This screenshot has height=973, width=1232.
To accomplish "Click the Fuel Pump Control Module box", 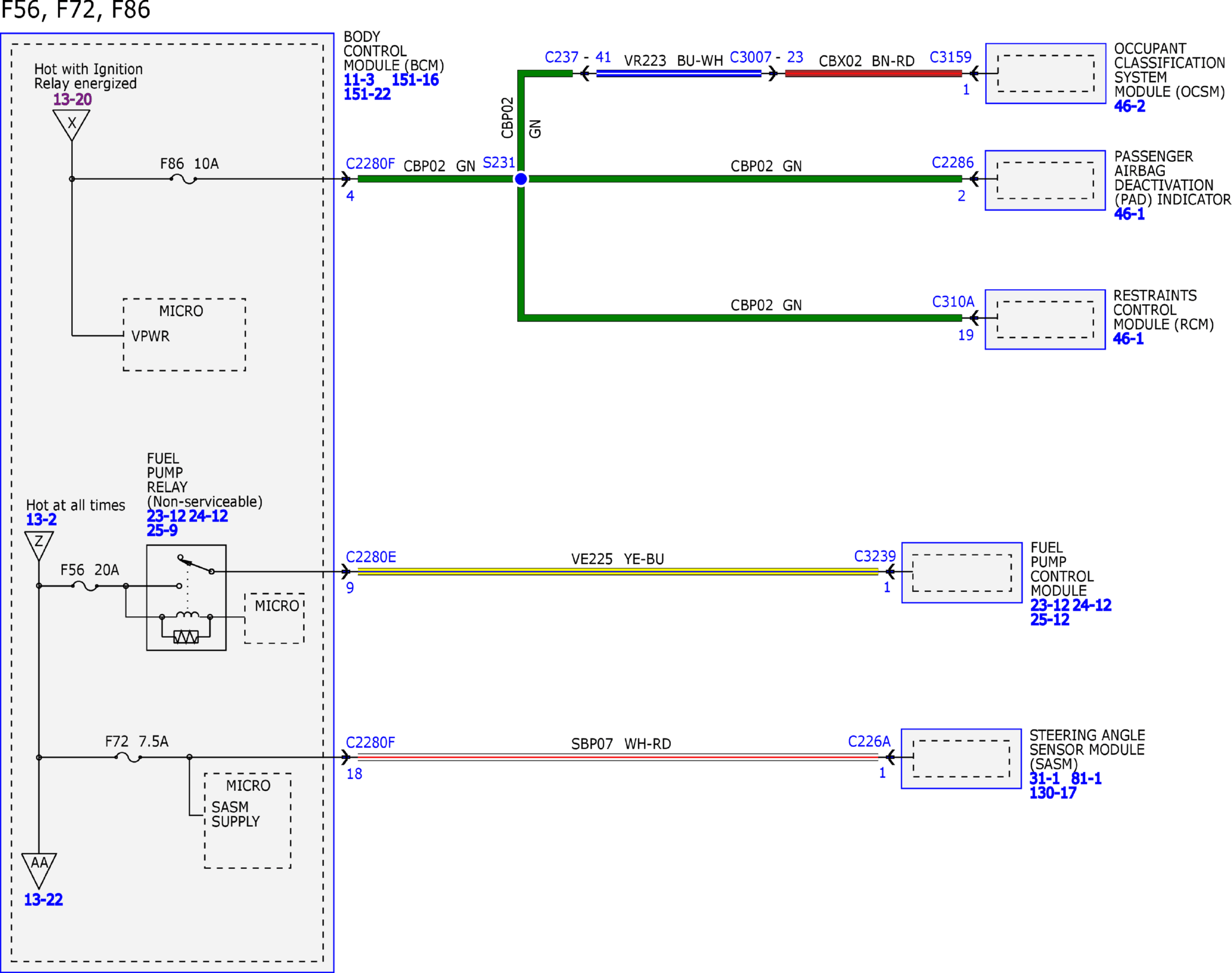I will click(961, 572).
